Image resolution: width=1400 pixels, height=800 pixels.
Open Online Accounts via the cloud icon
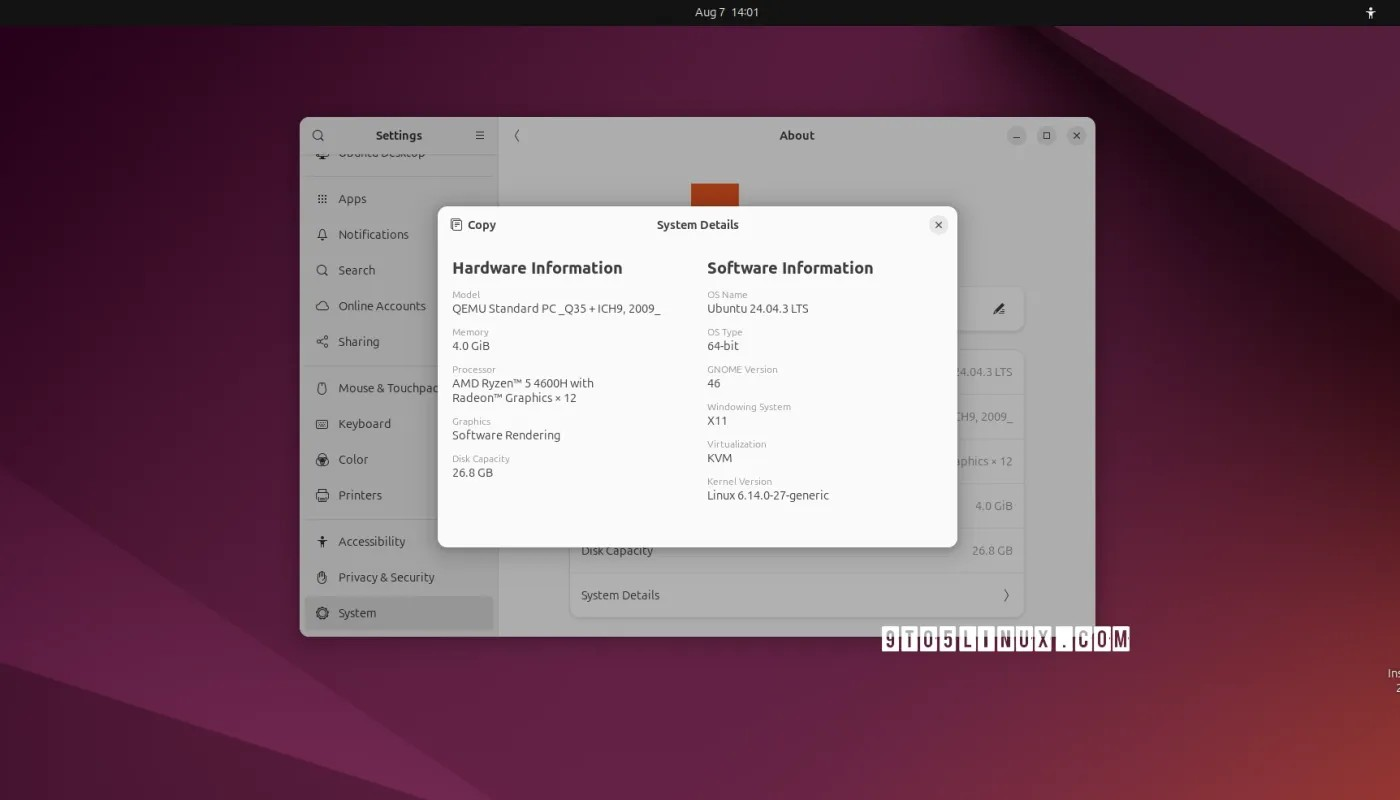(321, 306)
